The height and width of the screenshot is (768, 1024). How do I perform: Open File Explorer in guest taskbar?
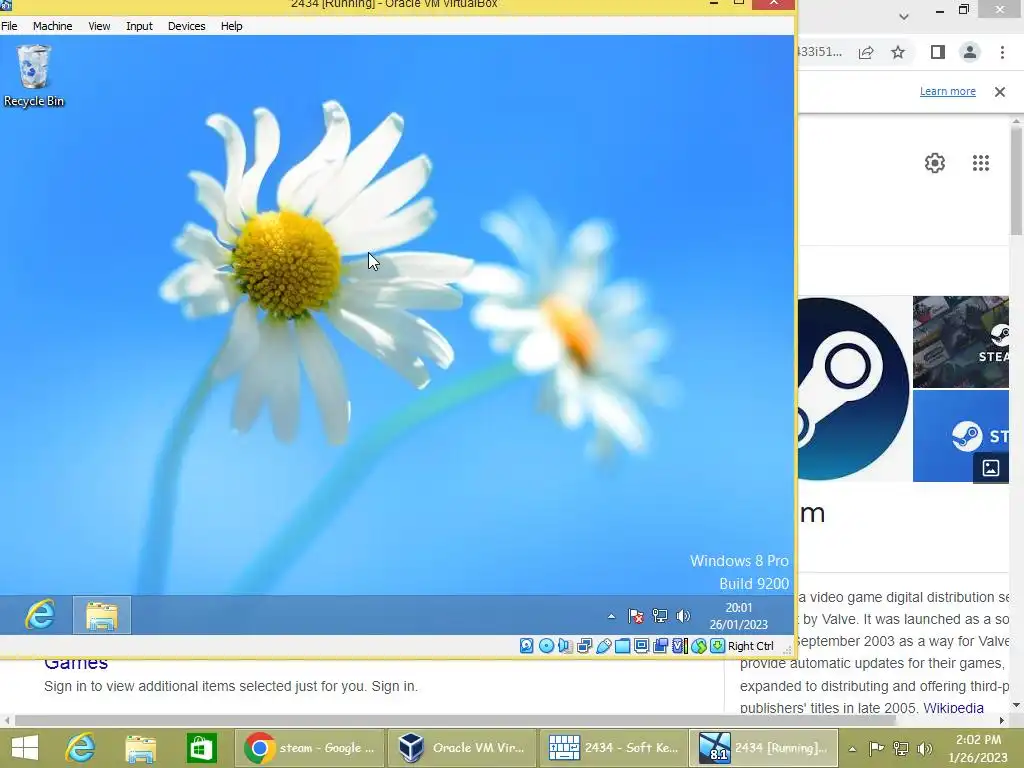pos(102,615)
